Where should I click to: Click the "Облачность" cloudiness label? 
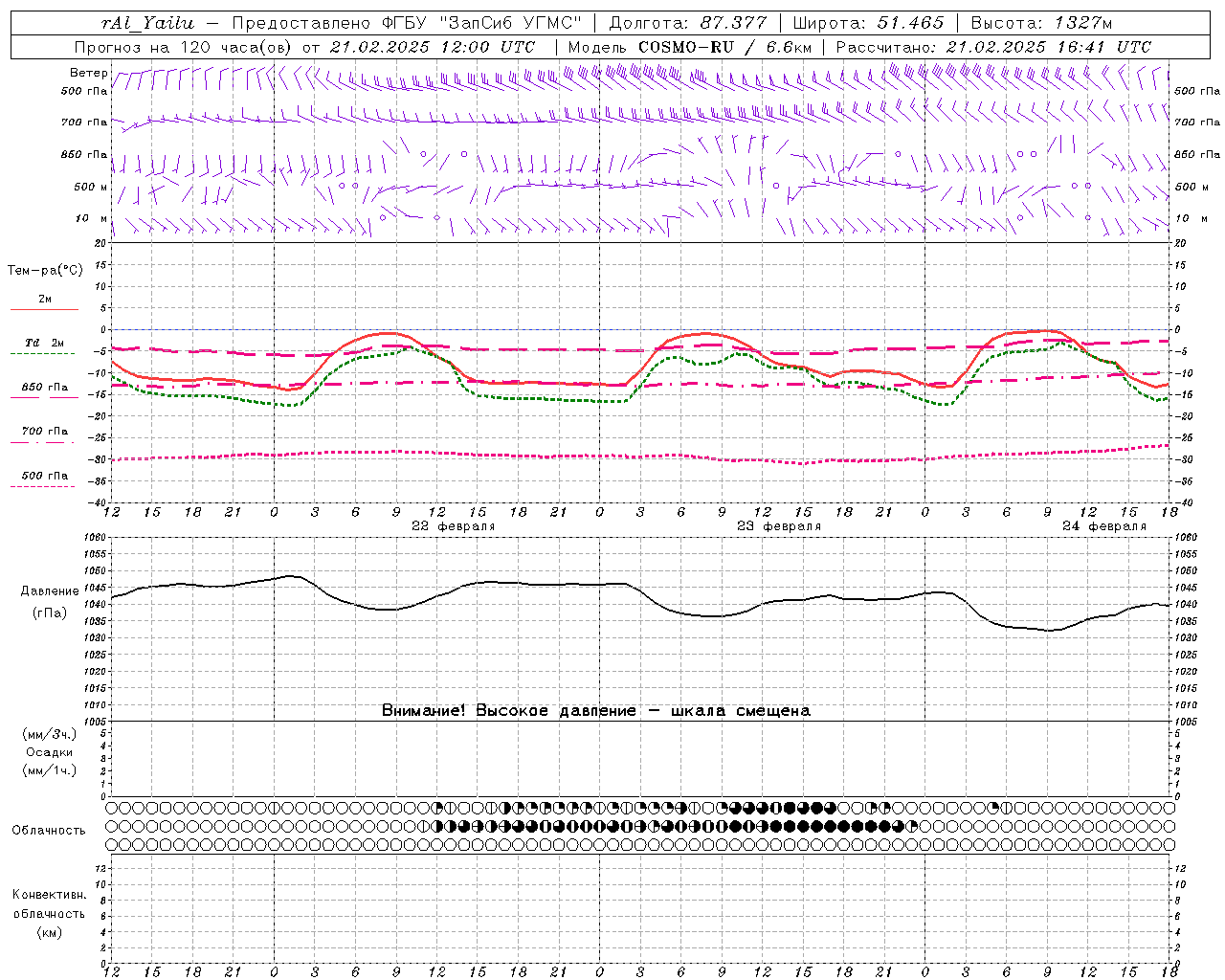49,830
